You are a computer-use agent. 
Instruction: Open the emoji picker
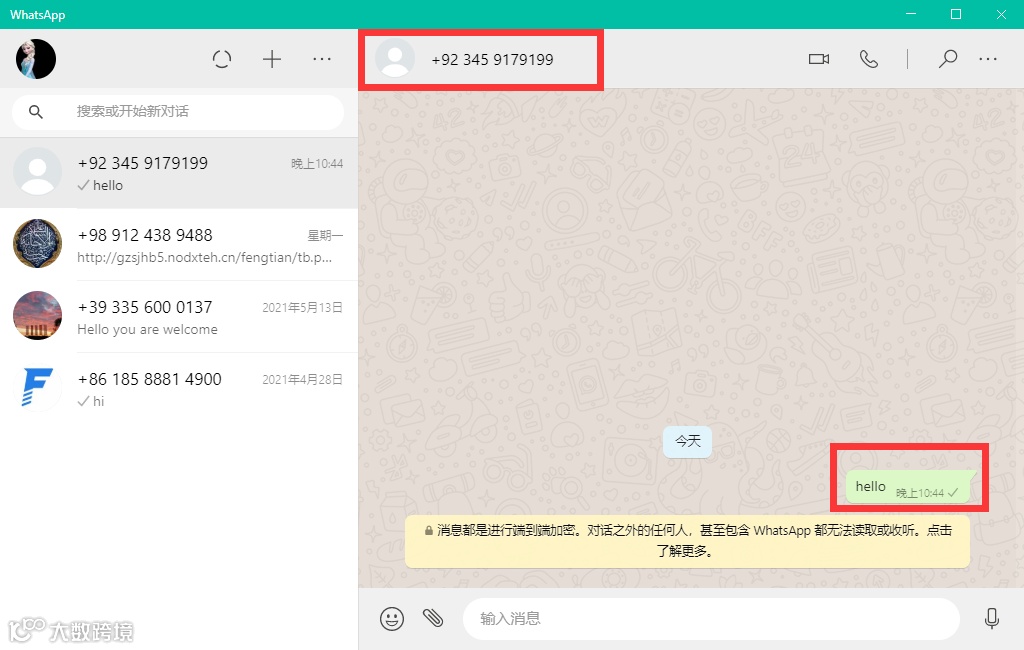click(392, 618)
